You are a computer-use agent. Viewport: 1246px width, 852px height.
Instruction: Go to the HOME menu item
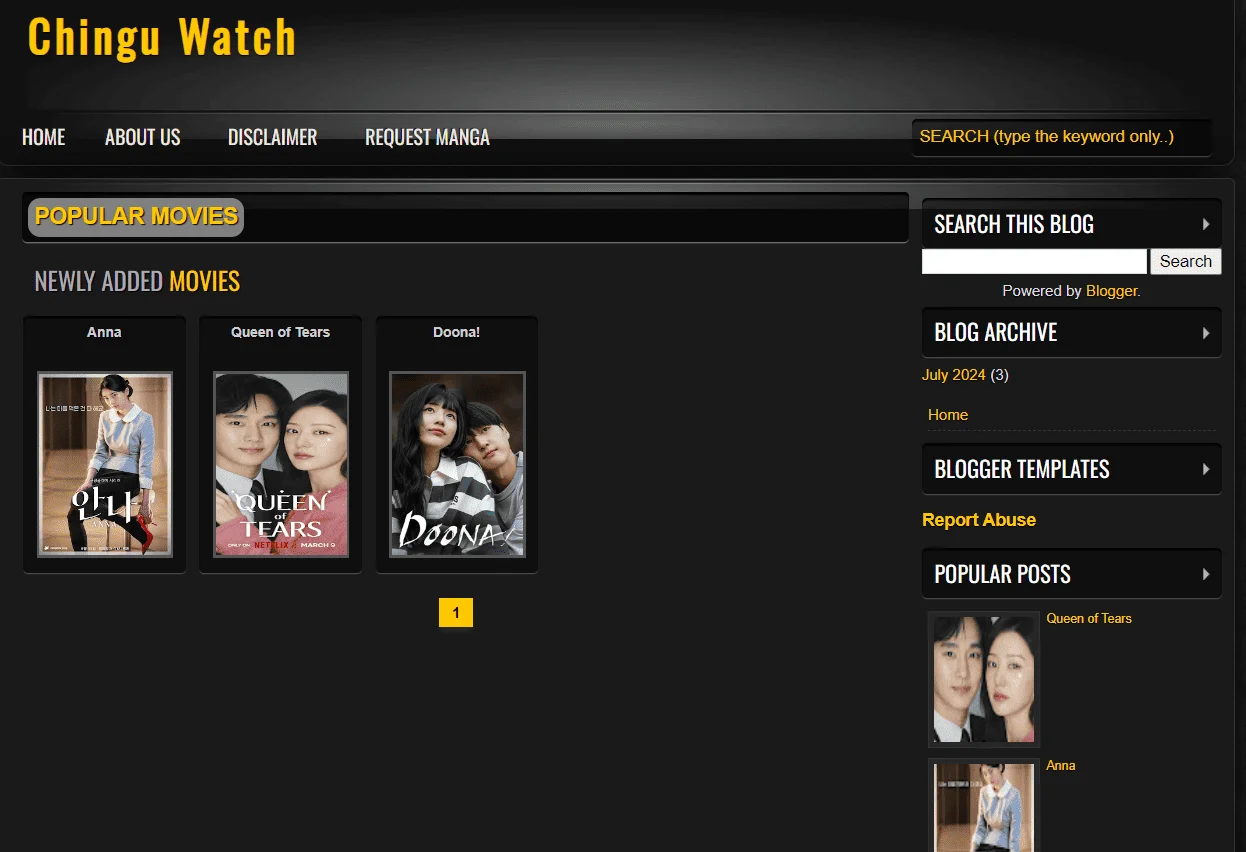click(x=44, y=137)
